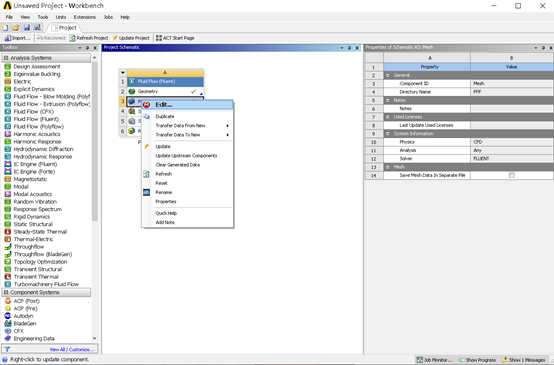Open the Toolbox panel options dropdown arrow
The width and height of the screenshot is (554, 365).
[80, 48]
